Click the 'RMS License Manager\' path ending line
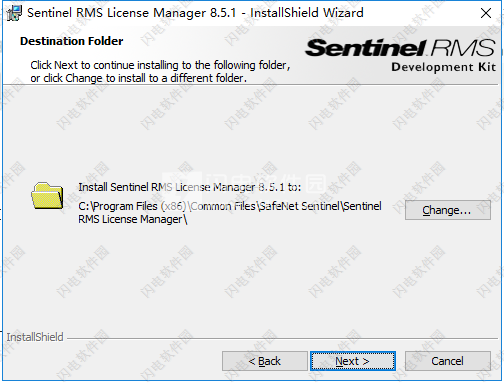This screenshot has height=383, width=504. coord(133,219)
